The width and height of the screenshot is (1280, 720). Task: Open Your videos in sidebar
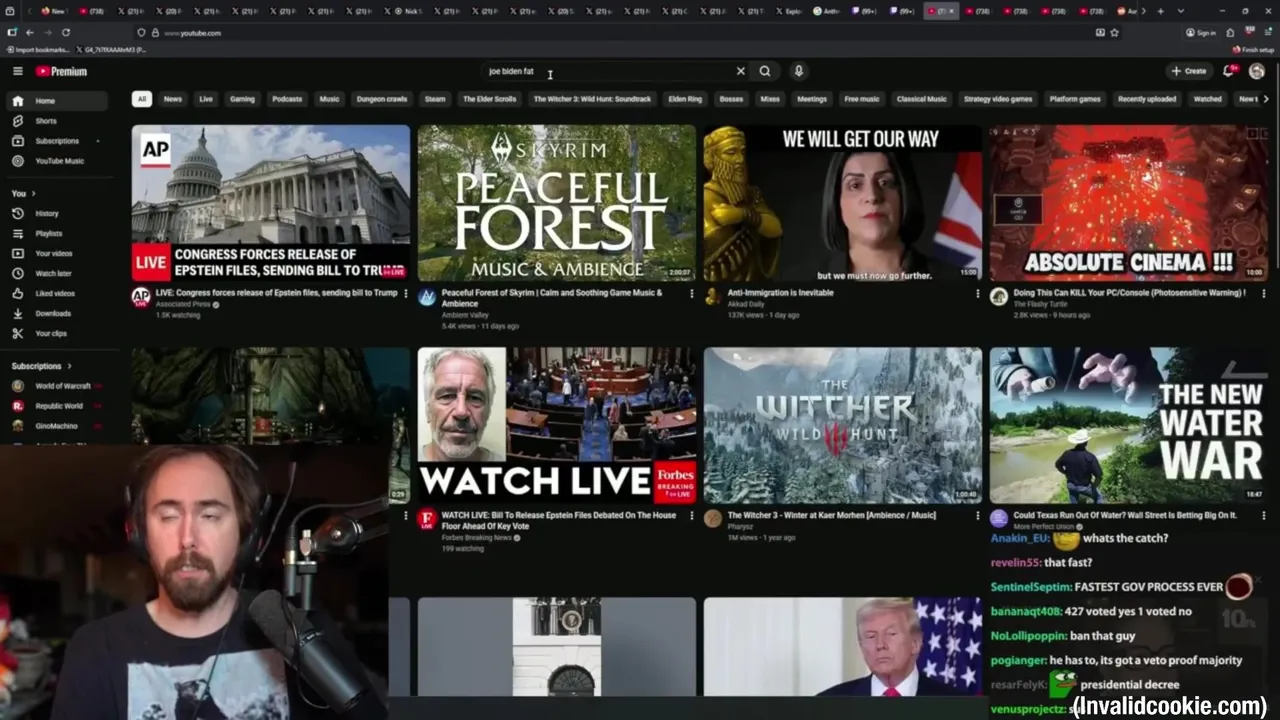click(56, 253)
